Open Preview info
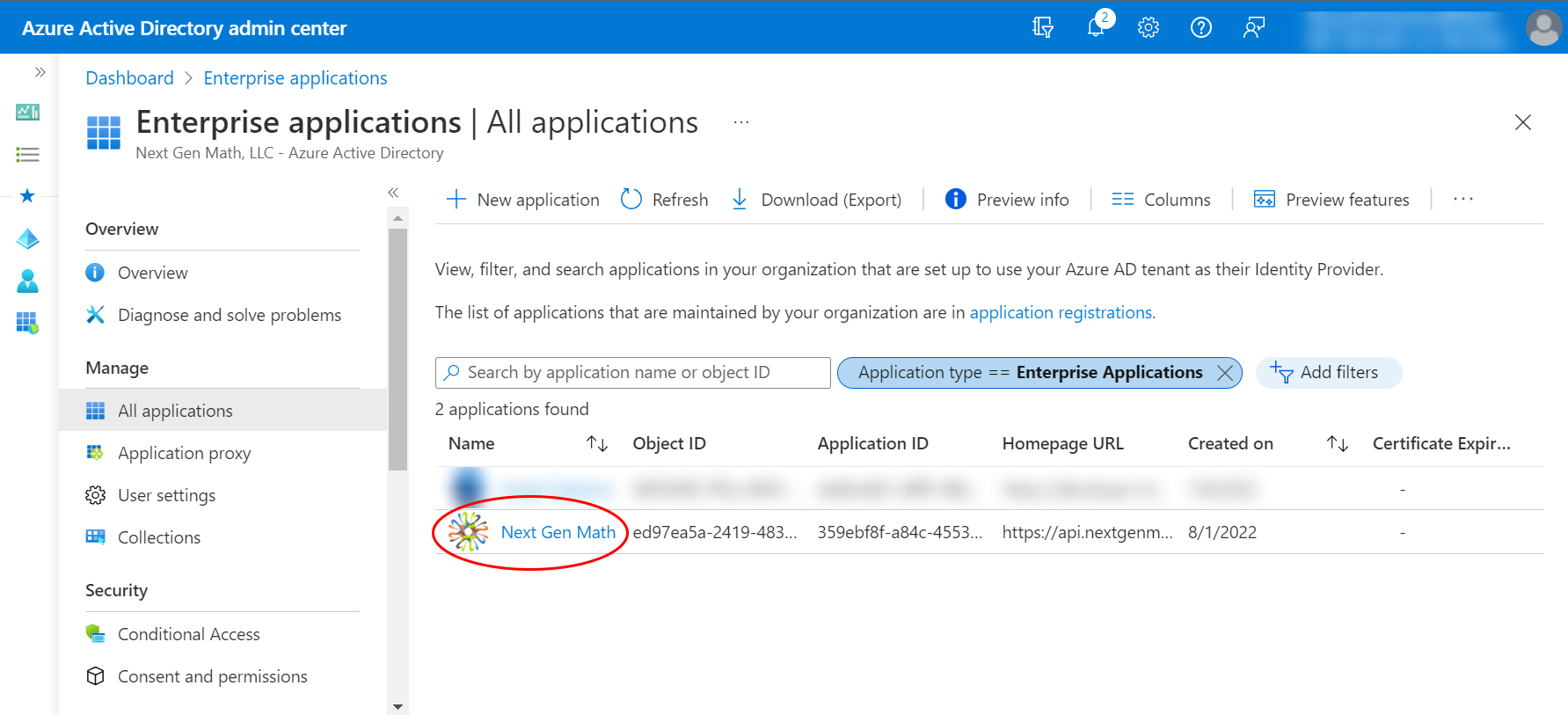Screen dimensions: 1568x715 coord(1007,200)
